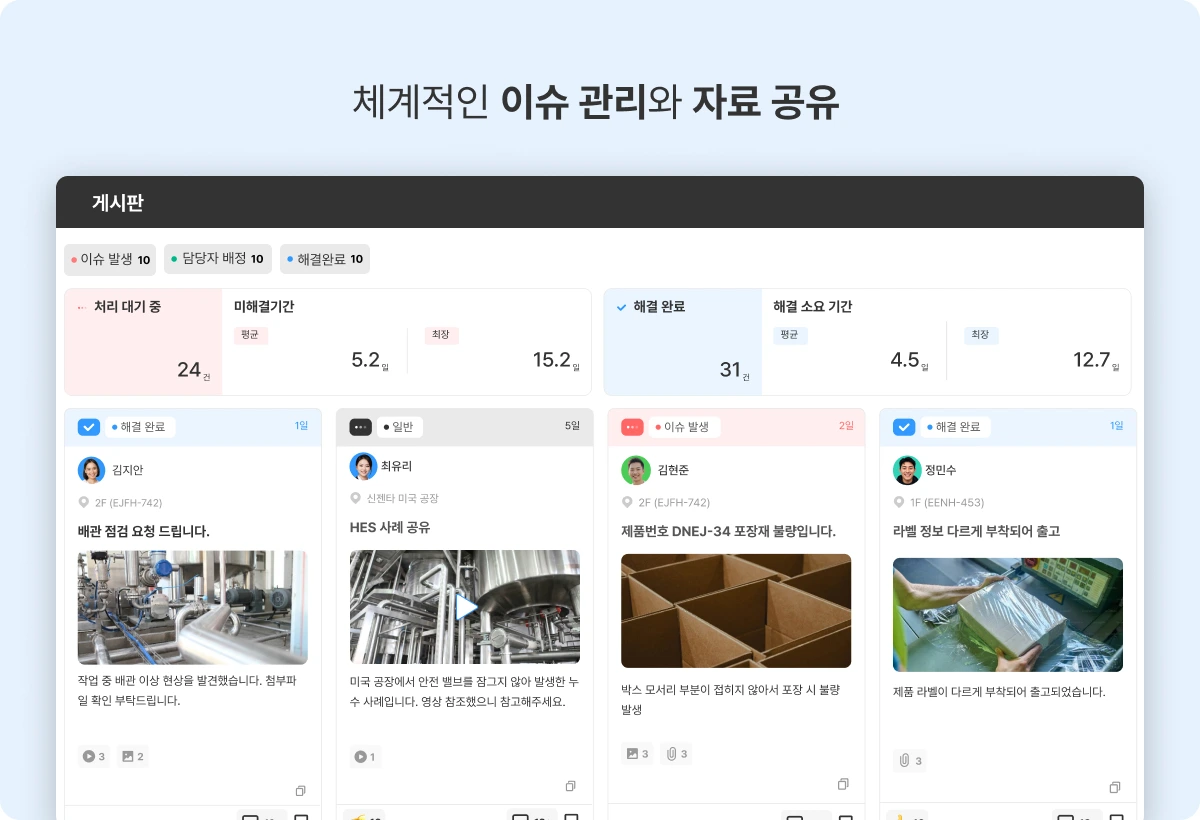Select the 해결완료 10 filter chip
Image resolution: width=1200 pixels, height=820 pixels.
[325, 259]
